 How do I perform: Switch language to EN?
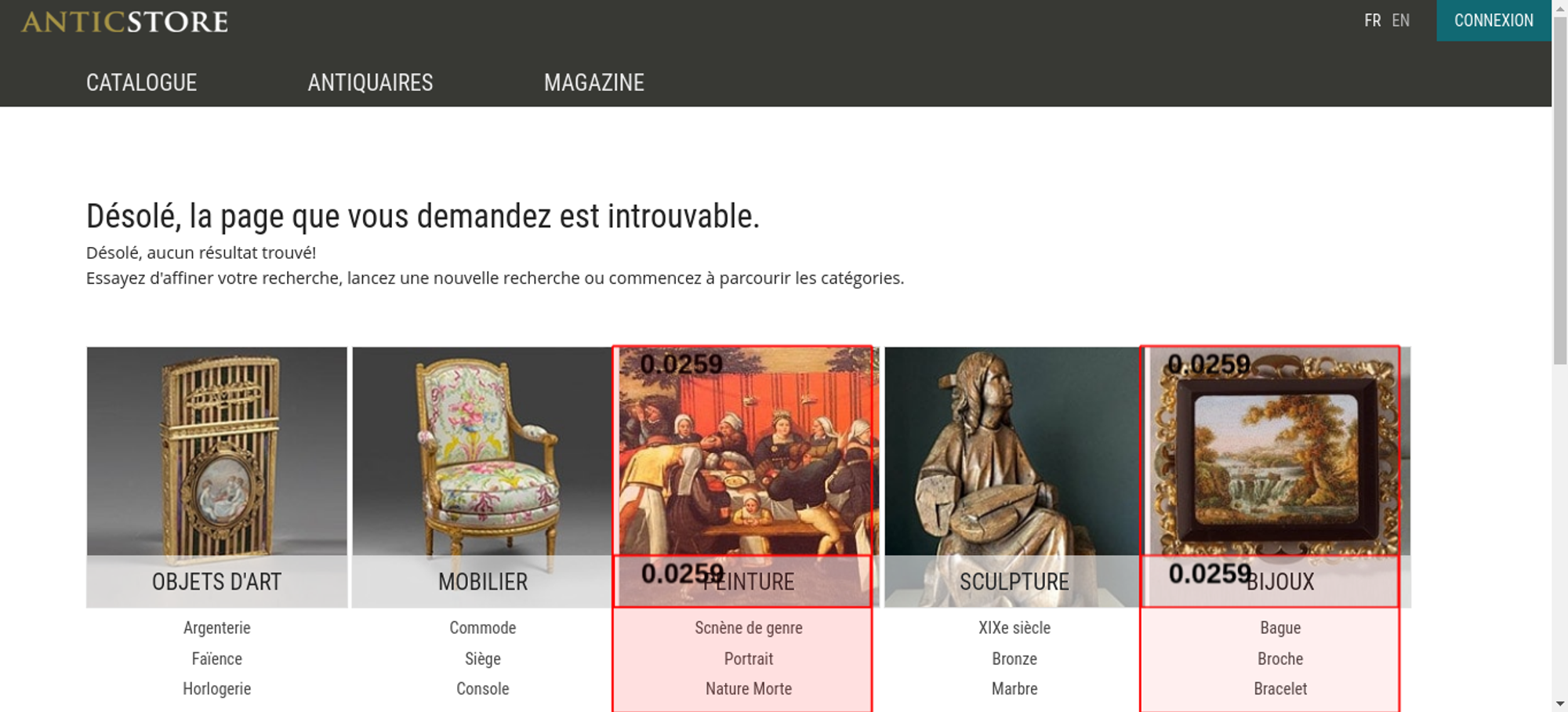pos(1401,20)
